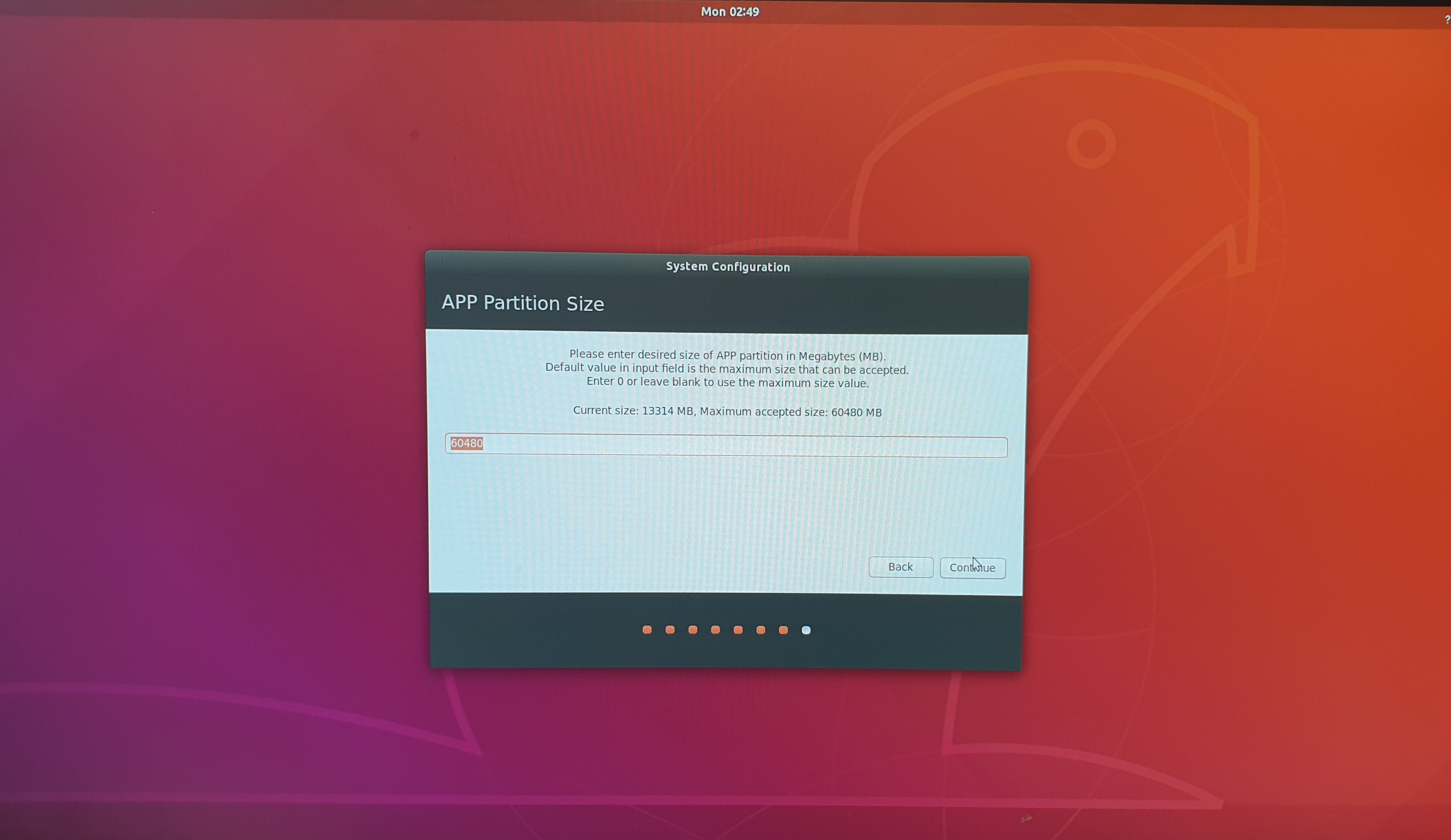Screen dimensions: 1451x840
Task: Click the second progress step dot
Action: (670, 629)
